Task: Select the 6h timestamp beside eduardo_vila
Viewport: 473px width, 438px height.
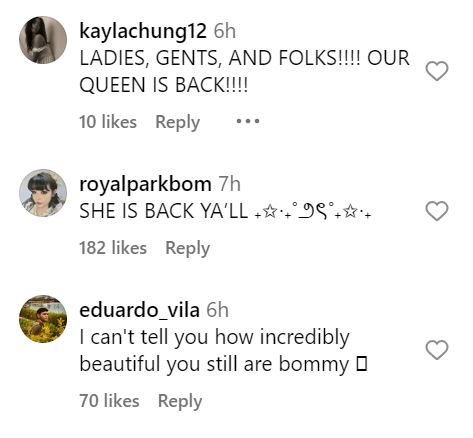Action: 217,310
